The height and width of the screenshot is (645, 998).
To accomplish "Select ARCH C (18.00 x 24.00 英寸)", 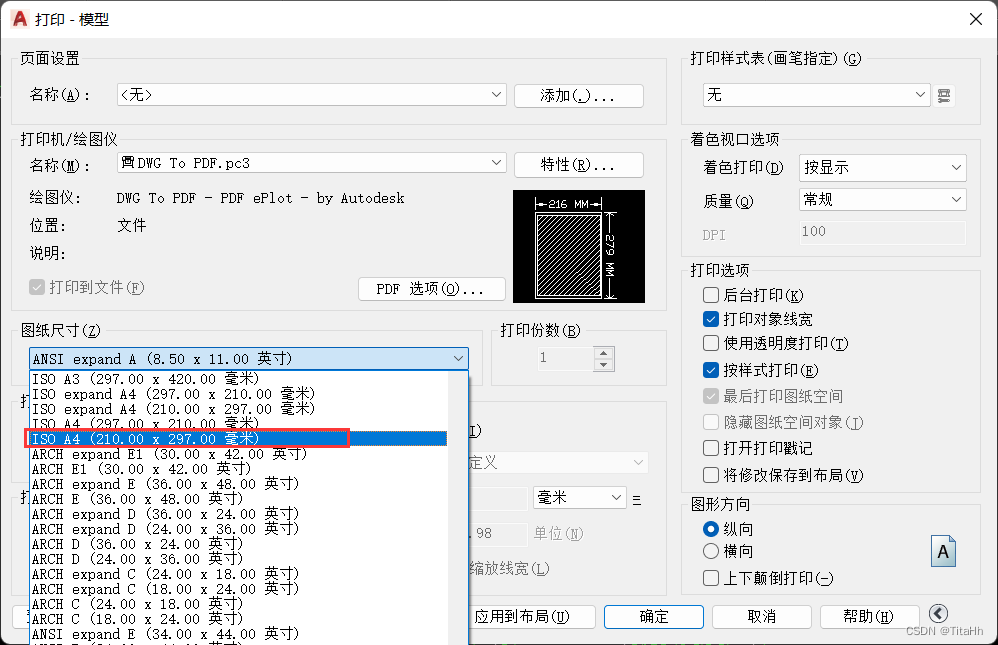I will [x=239, y=619].
